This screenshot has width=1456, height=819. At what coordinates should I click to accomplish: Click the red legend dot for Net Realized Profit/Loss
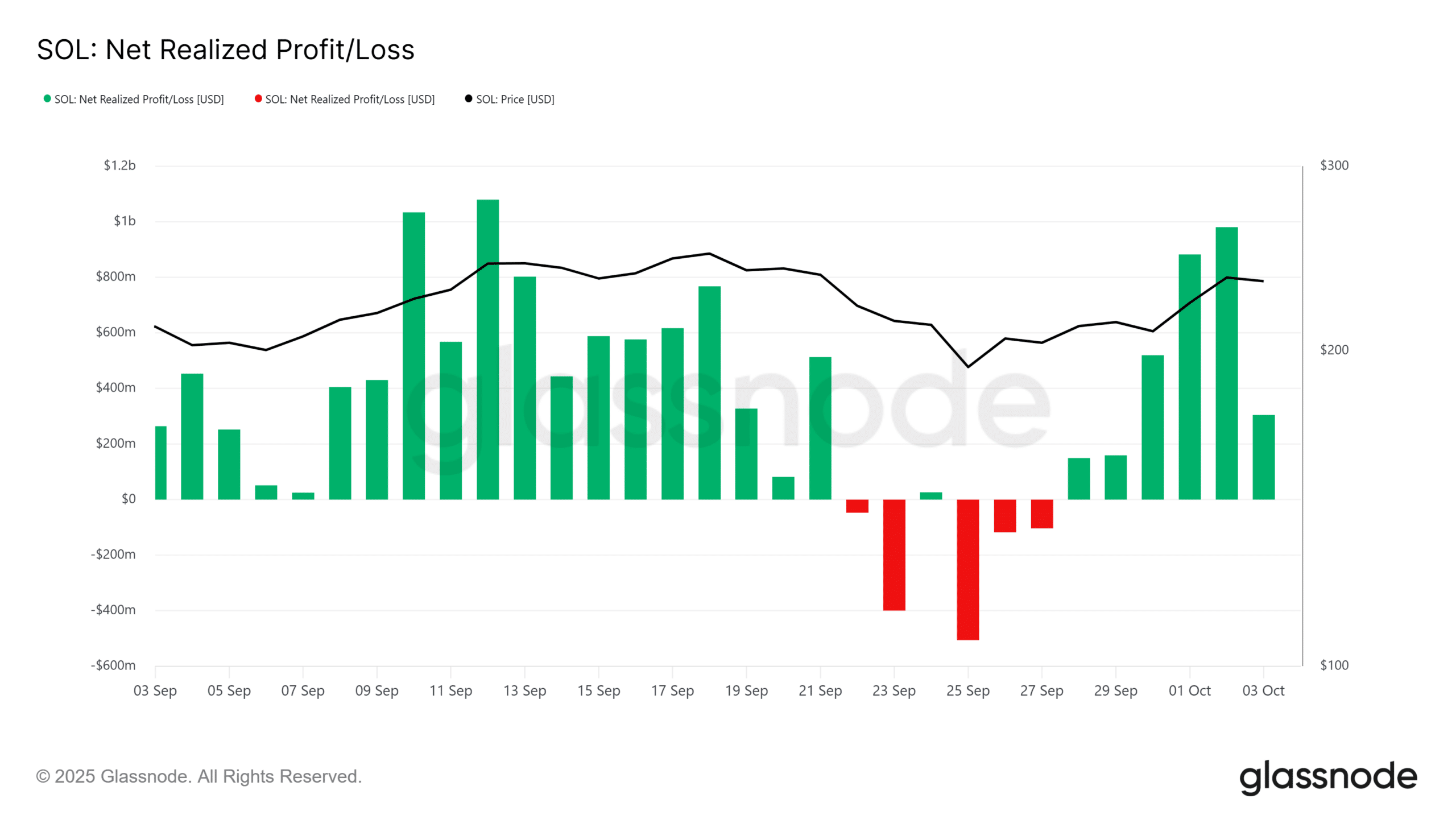258,99
